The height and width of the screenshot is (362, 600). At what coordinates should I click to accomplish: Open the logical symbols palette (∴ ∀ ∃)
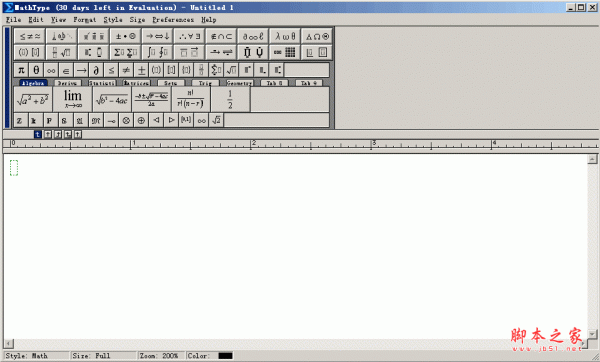tap(189, 36)
